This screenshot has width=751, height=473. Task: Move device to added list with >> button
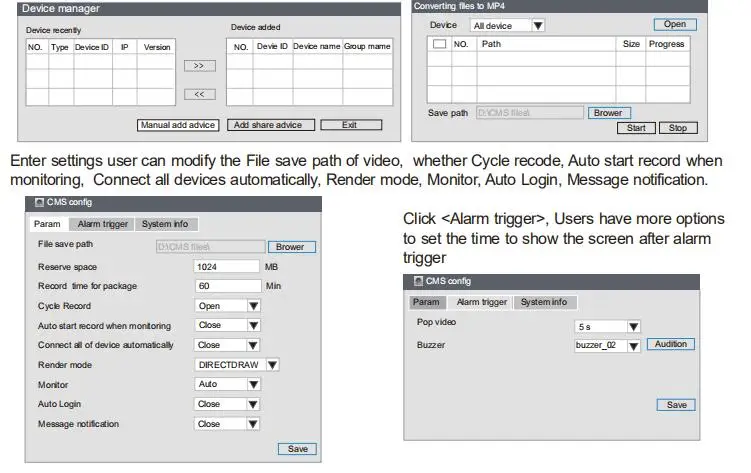coord(200,66)
